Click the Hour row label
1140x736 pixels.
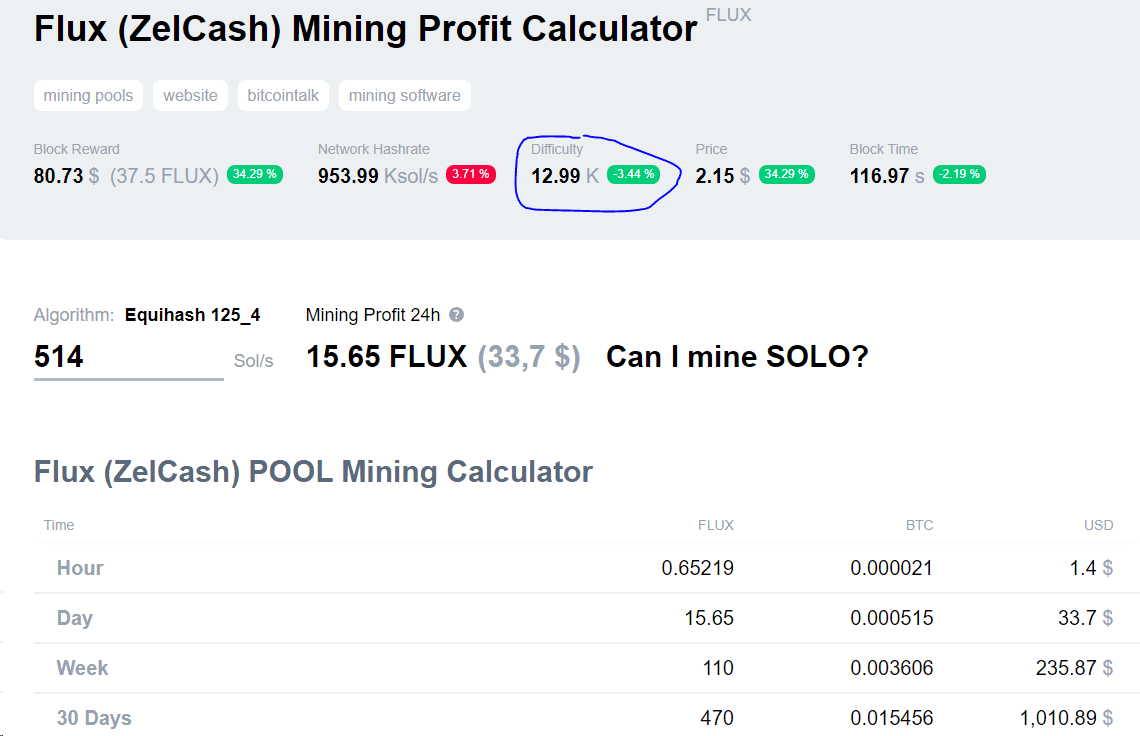tap(80, 568)
